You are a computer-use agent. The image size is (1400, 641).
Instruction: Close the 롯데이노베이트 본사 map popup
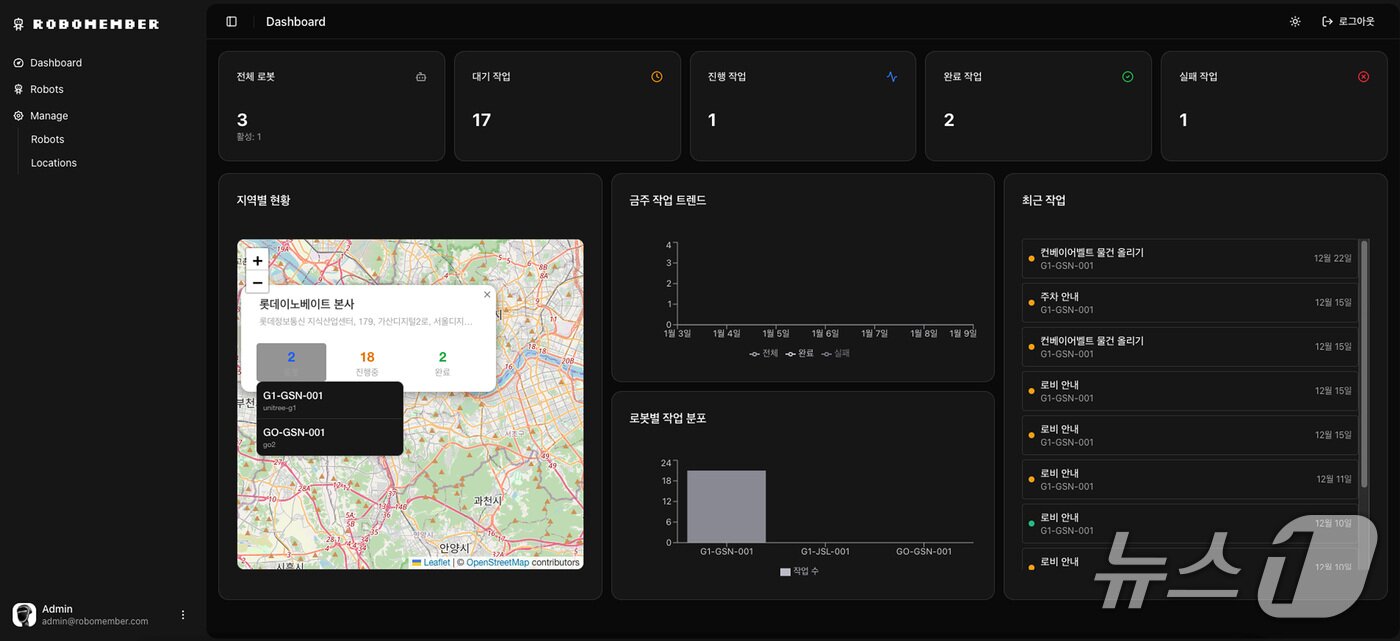point(487,295)
